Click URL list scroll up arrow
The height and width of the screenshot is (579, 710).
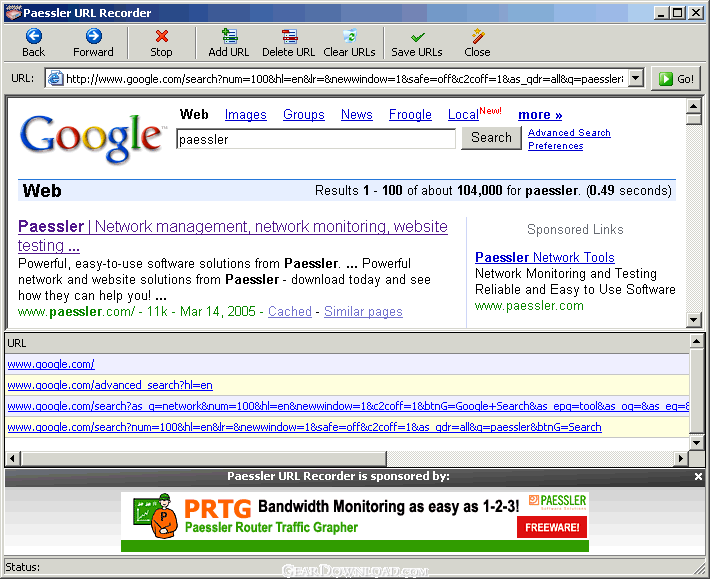click(696, 341)
